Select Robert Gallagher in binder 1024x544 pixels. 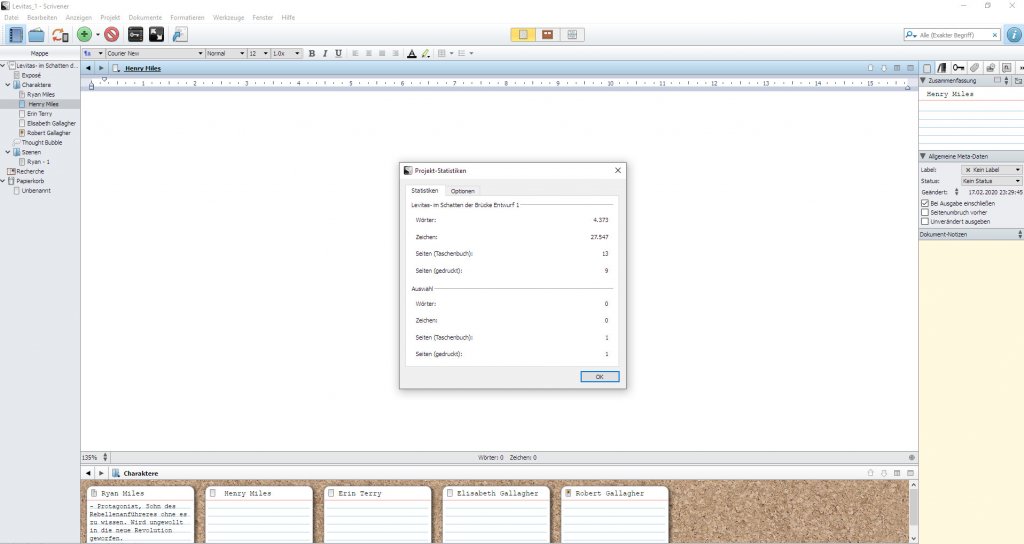(x=48, y=133)
